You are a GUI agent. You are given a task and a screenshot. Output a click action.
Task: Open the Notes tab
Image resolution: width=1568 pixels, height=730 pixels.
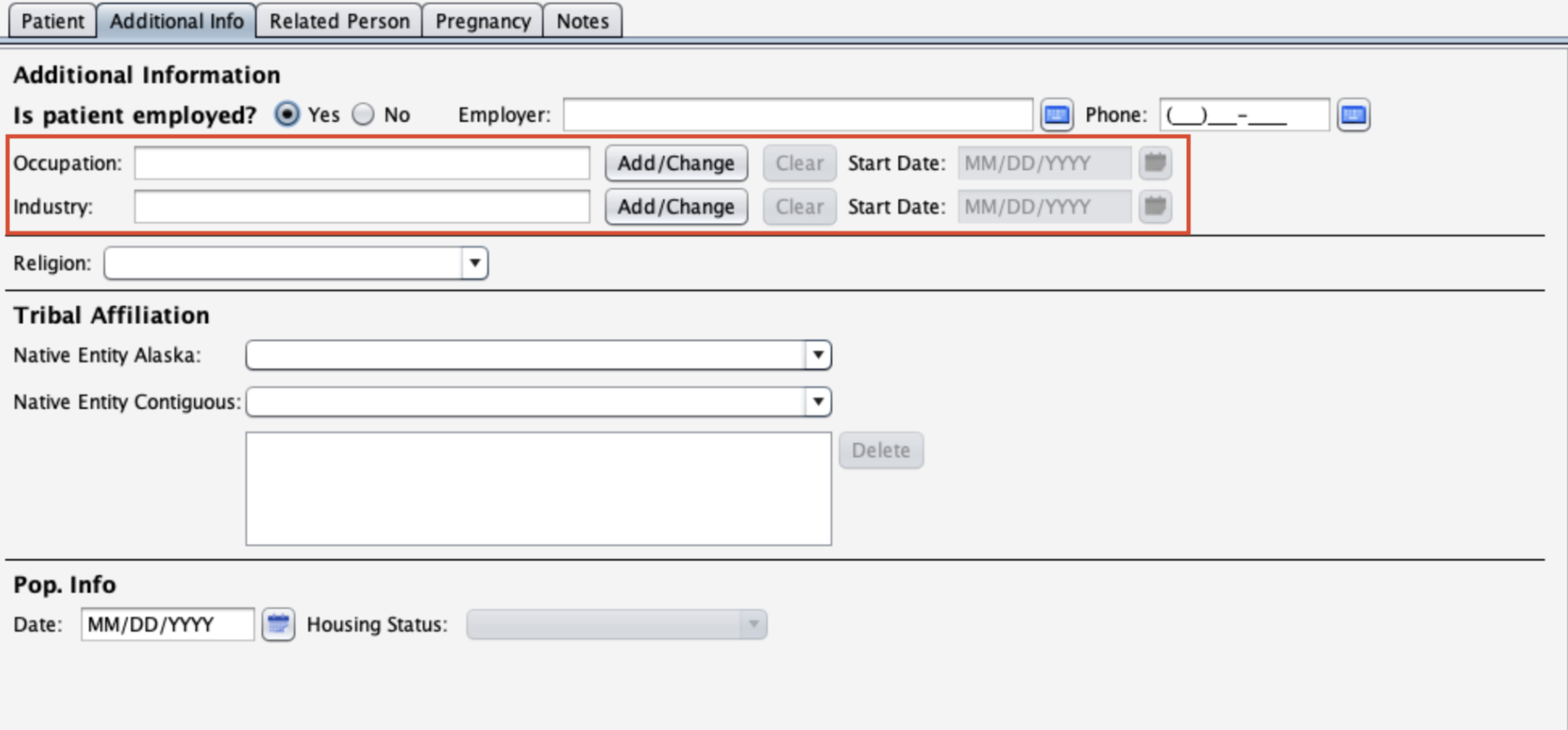(x=582, y=21)
